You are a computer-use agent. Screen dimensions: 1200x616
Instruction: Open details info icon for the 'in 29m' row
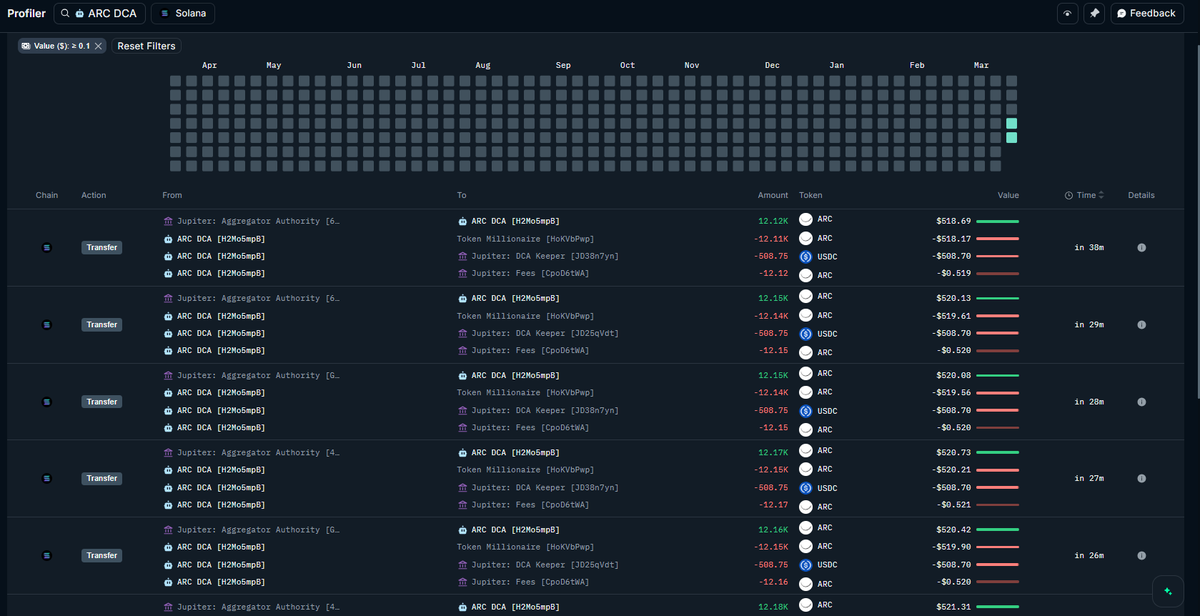click(x=1141, y=324)
